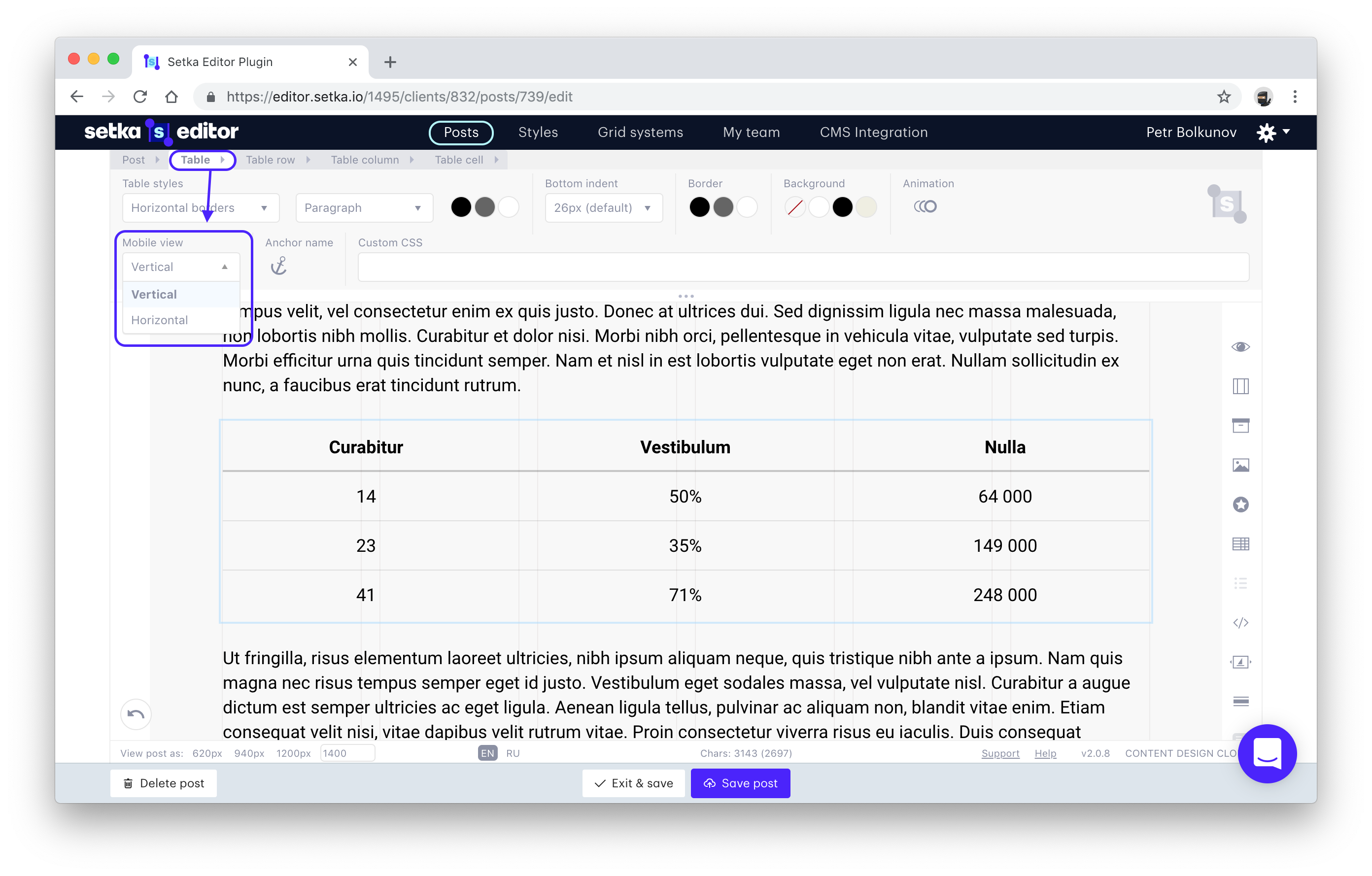Open the Support link
Screen dimensions: 1372x876
point(1000,753)
